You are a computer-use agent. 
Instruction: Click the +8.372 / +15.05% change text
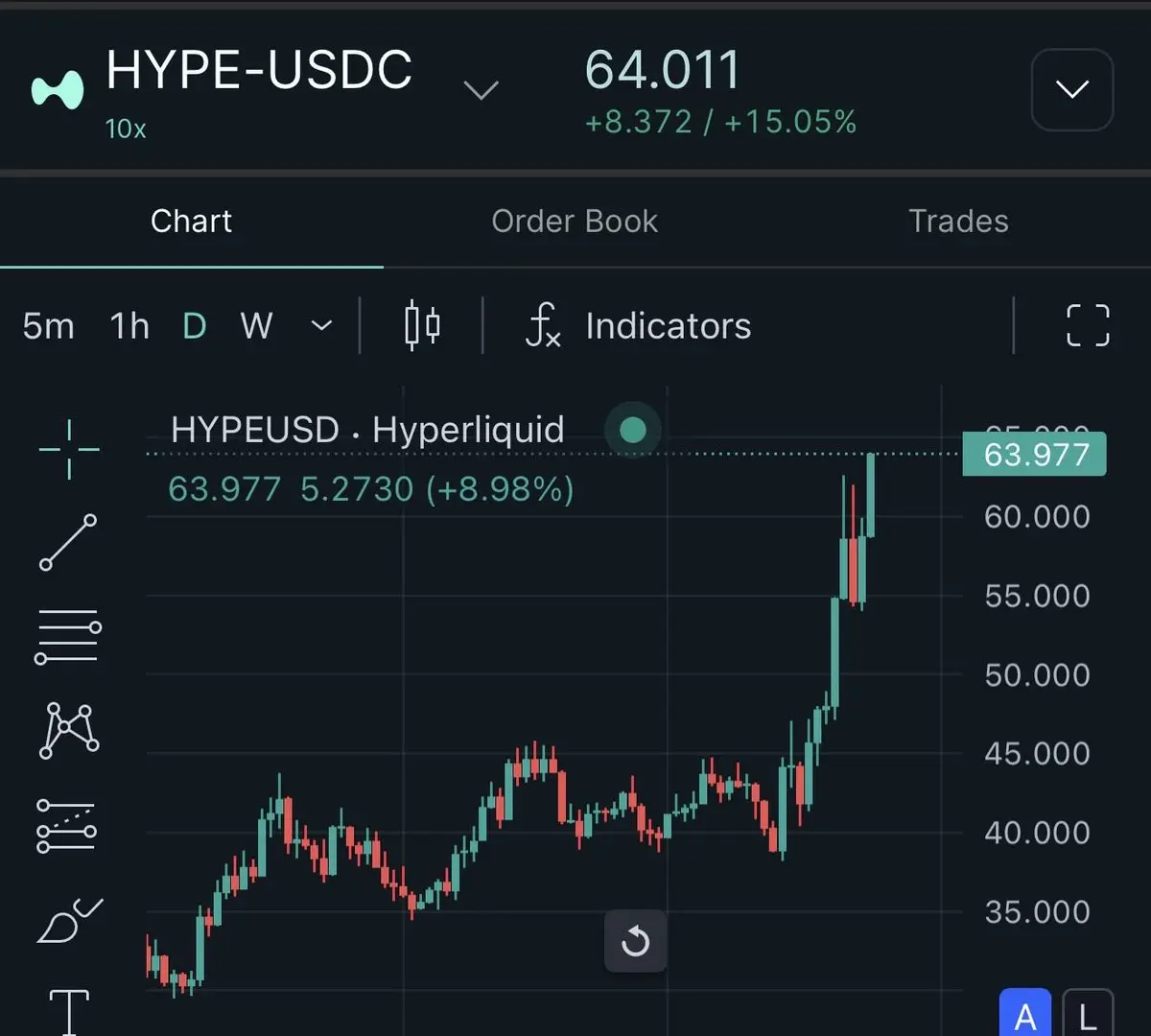[x=720, y=123]
